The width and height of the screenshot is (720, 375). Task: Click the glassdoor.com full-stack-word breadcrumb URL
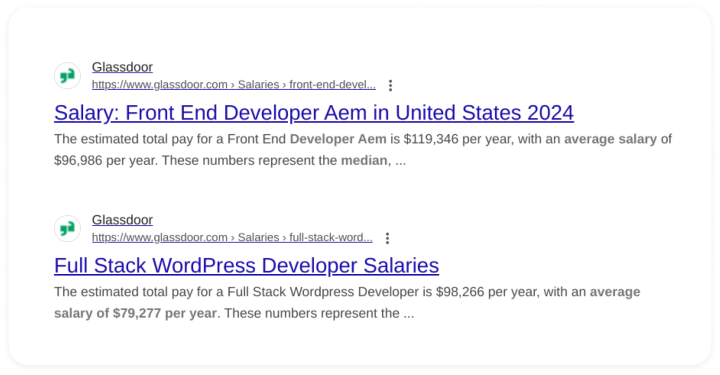232,238
